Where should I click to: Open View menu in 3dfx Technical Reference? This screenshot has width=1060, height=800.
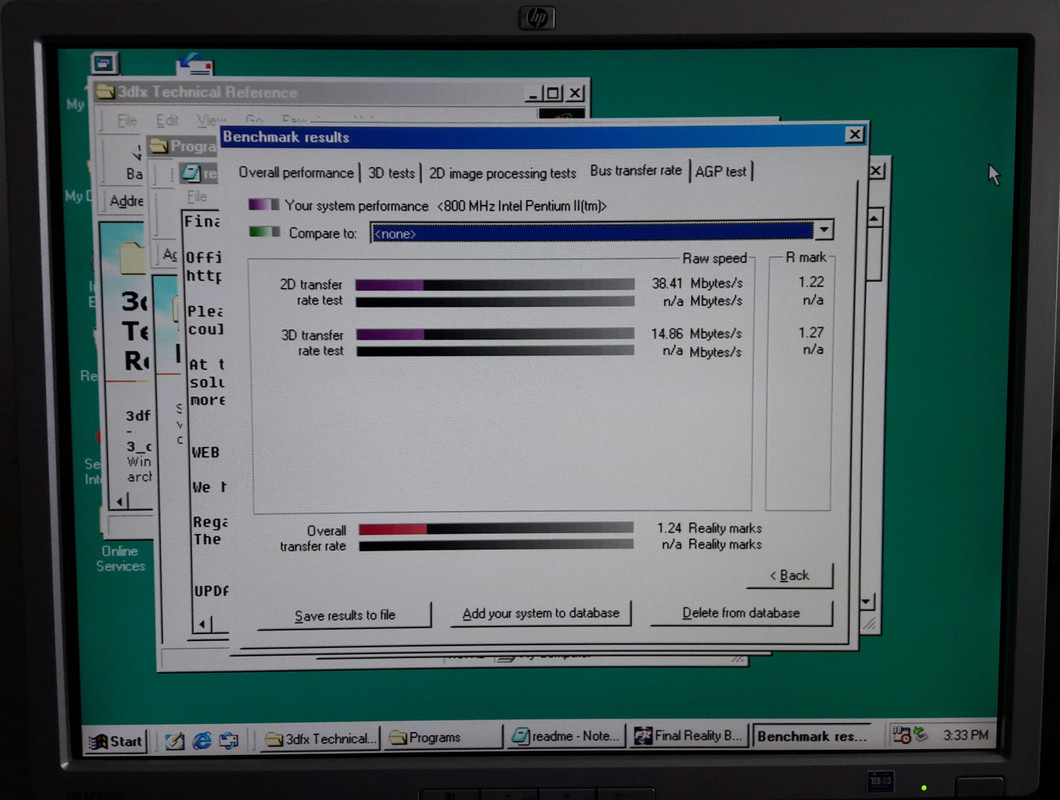tap(210, 120)
